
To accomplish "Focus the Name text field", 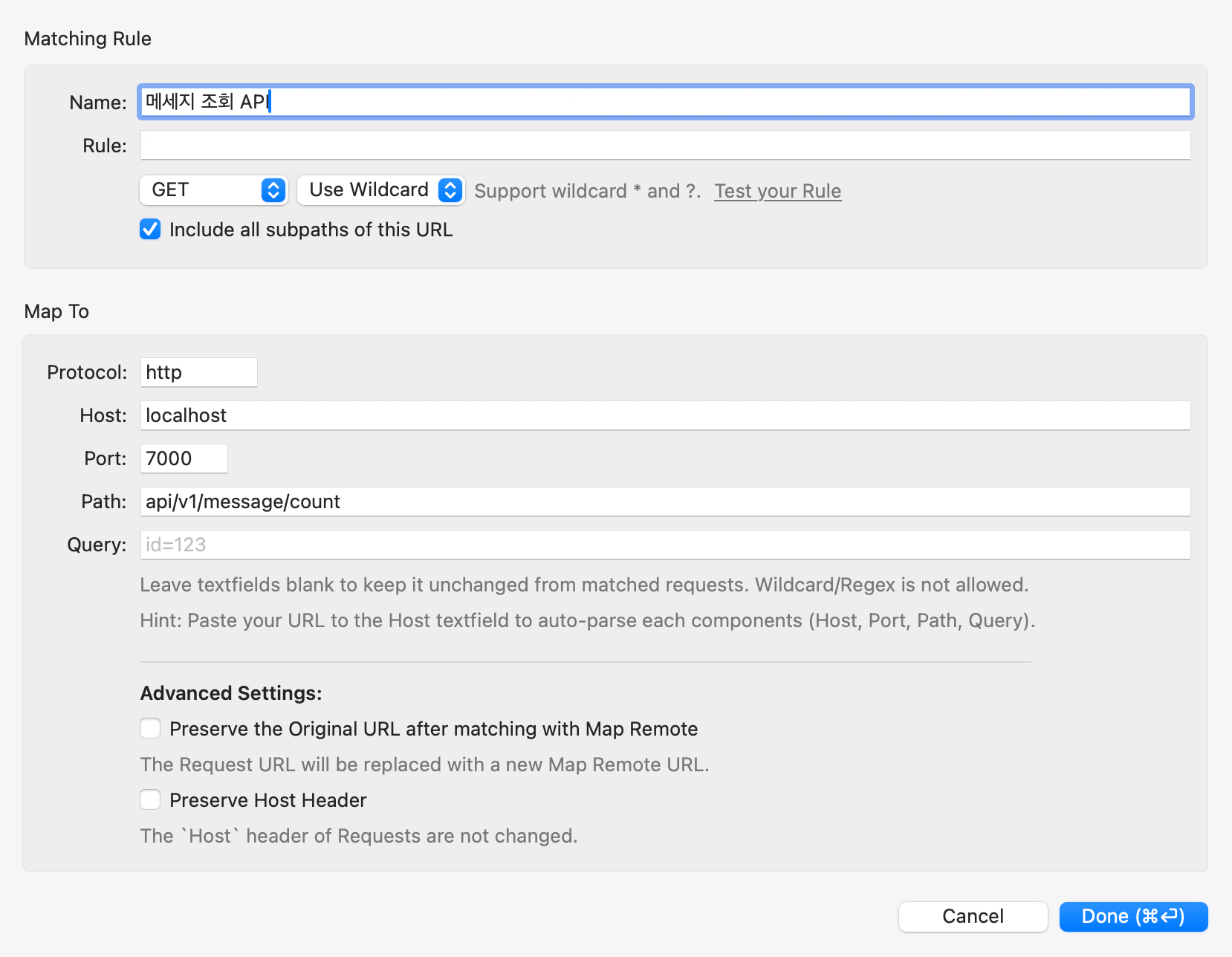I will click(x=665, y=102).
